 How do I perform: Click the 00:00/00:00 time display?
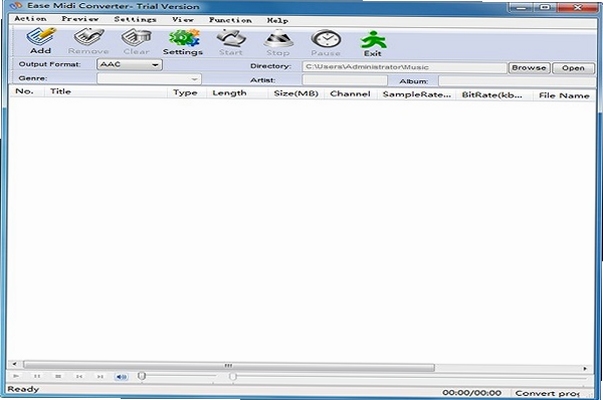472,393
